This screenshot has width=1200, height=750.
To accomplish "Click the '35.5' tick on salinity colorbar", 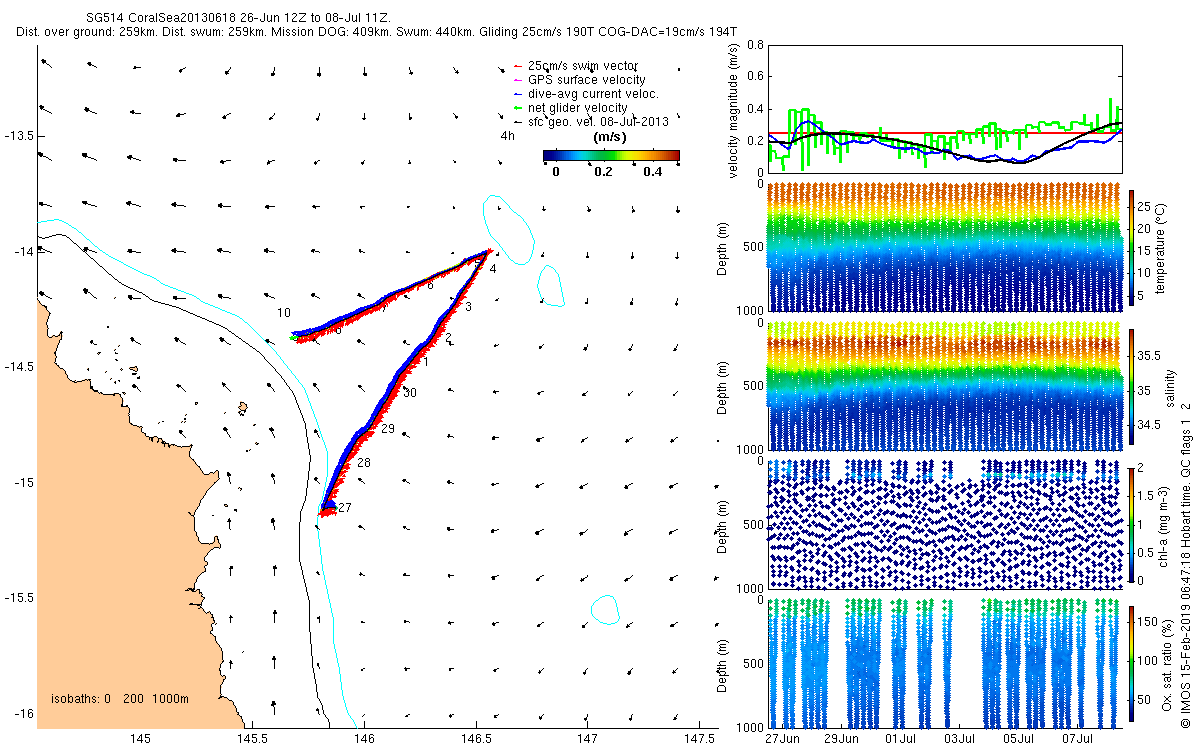I will click(1150, 355).
